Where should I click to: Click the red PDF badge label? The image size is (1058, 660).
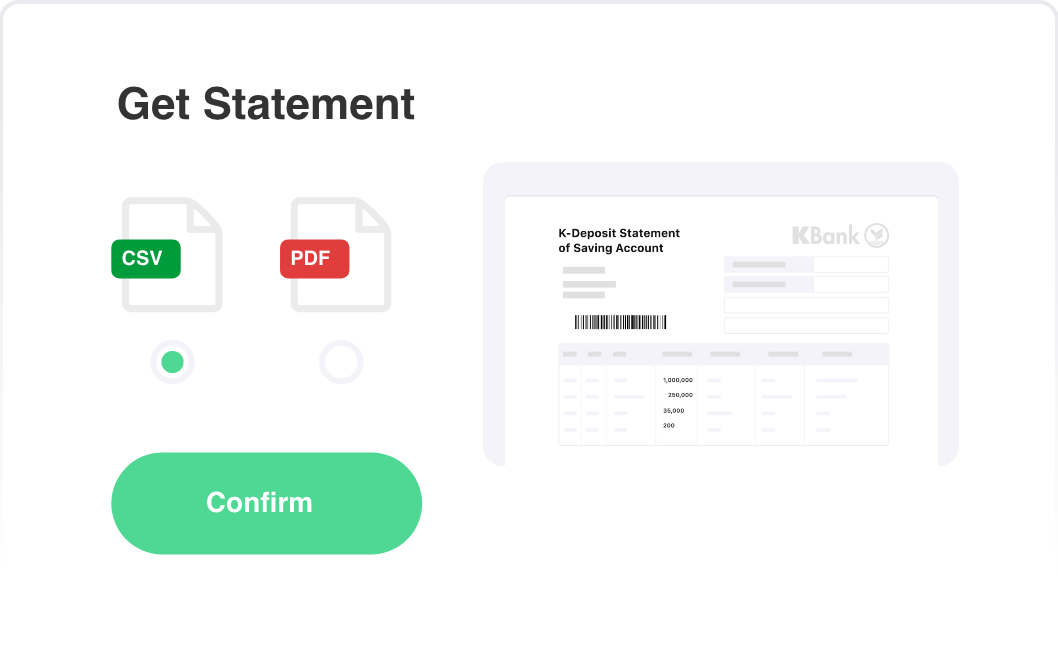pos(314,258)
